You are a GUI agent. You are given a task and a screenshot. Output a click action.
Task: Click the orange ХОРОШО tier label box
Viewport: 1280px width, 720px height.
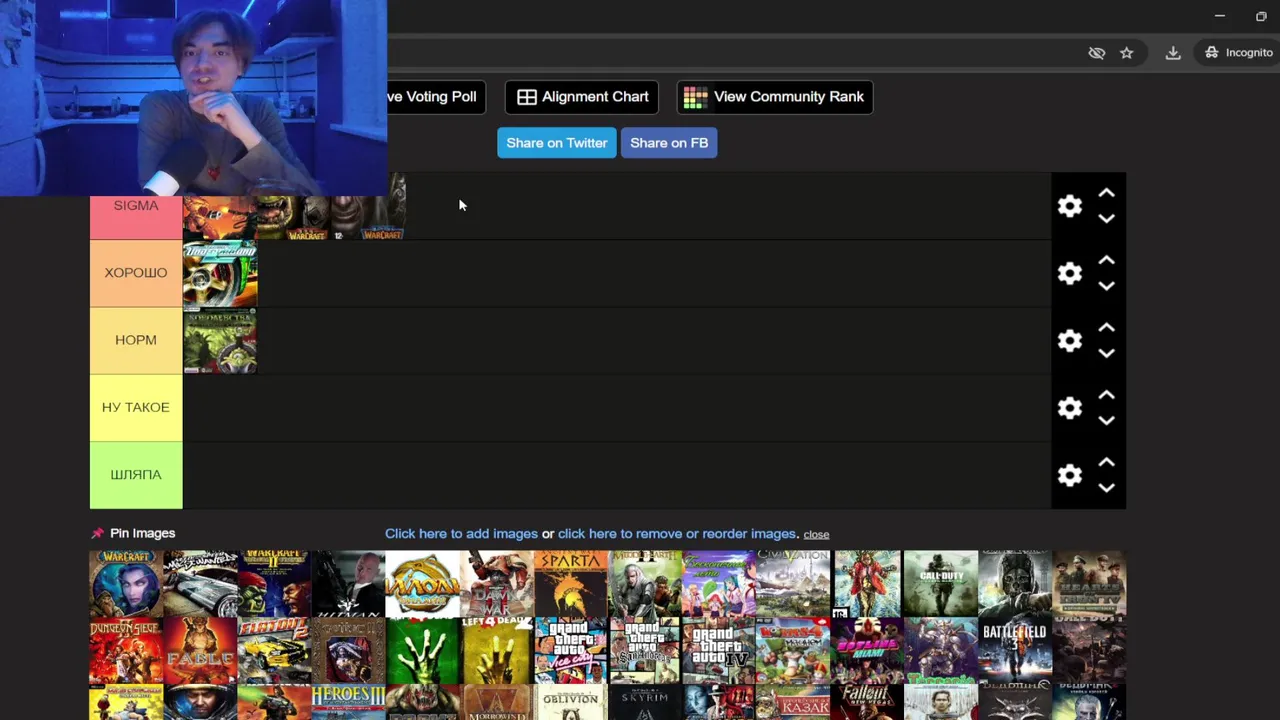coord(136,273)
